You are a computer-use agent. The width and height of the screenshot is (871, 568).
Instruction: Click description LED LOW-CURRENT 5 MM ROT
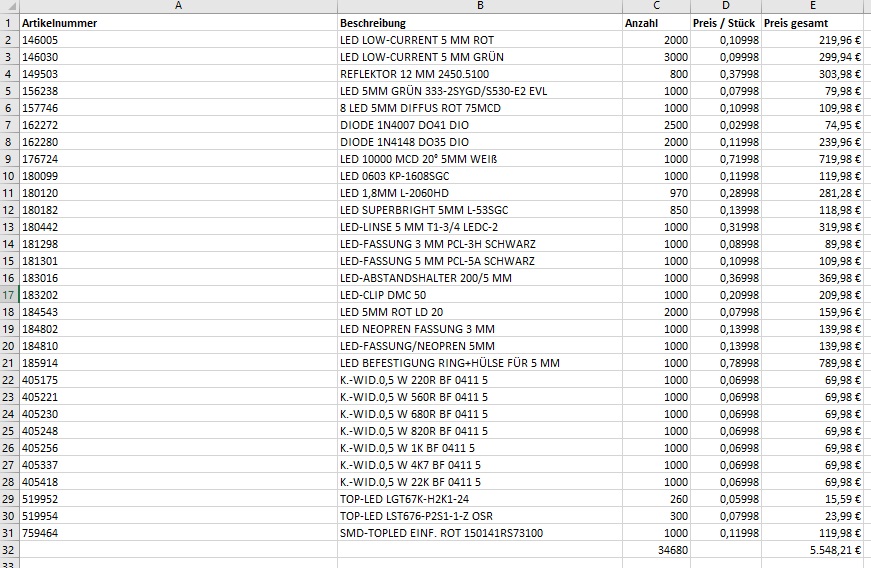(x=480, y=40)
